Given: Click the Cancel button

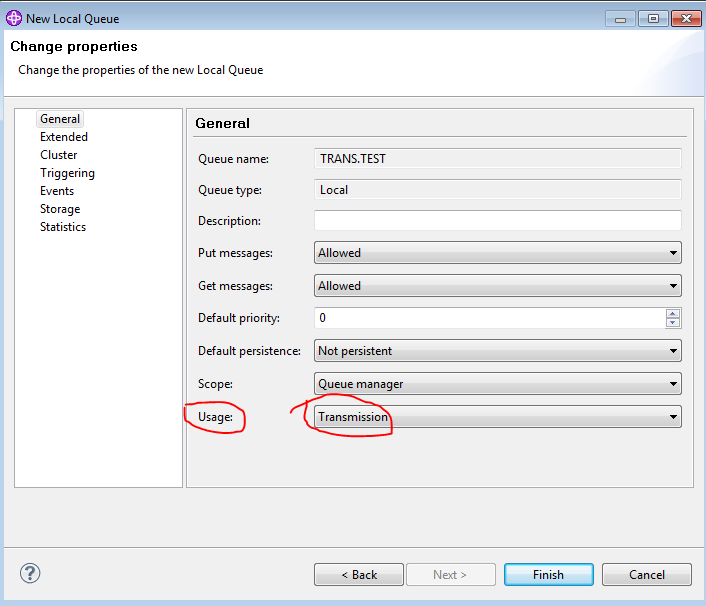Looking at the screenshot, I should pyautogui.click(x=647, y=574).
